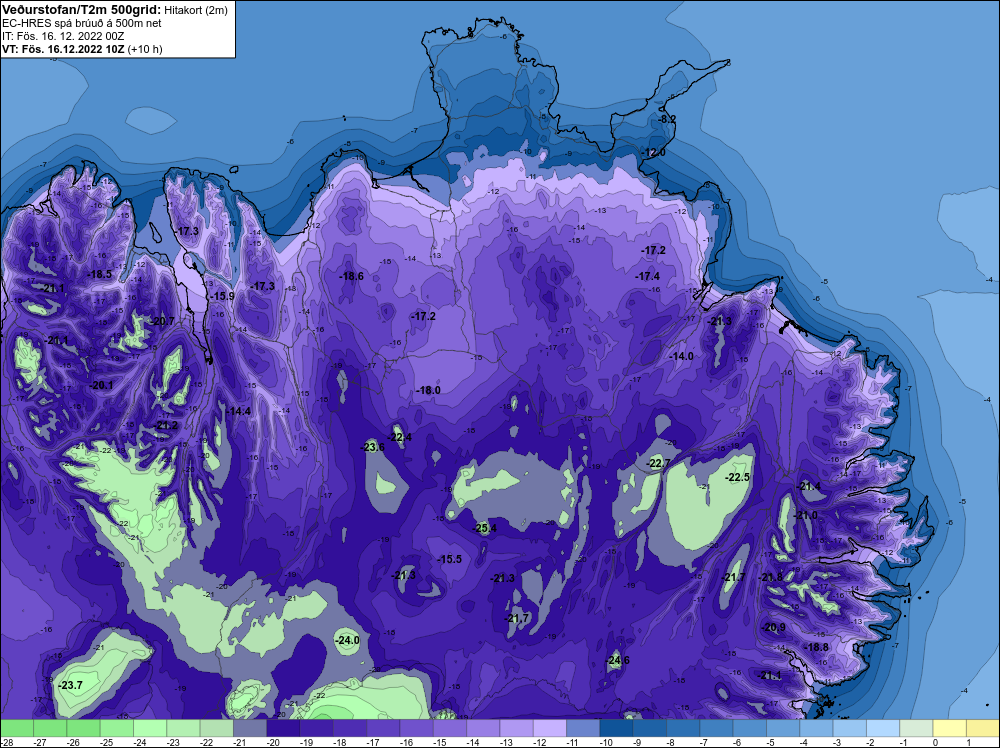Click the -22.7 temperature reading
The width and height of the screenshot is (1000, 748).
pos(659,463)
